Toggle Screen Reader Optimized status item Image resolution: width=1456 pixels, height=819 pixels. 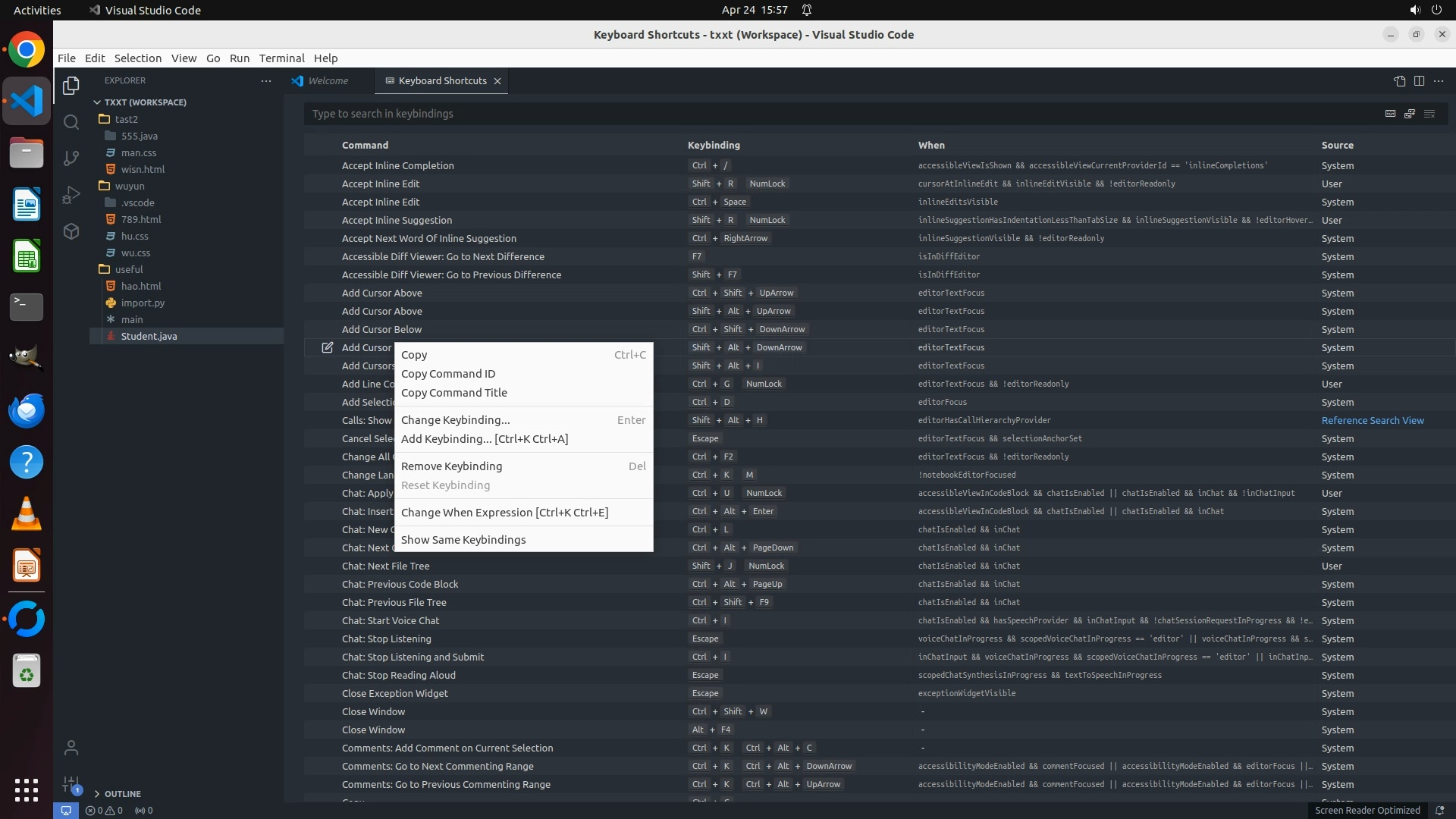click(1367, 810)
